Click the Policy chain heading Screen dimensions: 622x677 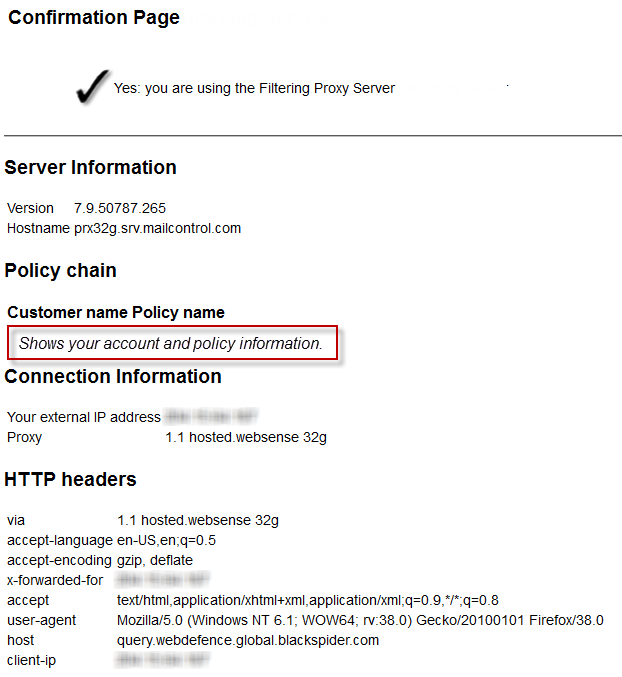(60, 271)
